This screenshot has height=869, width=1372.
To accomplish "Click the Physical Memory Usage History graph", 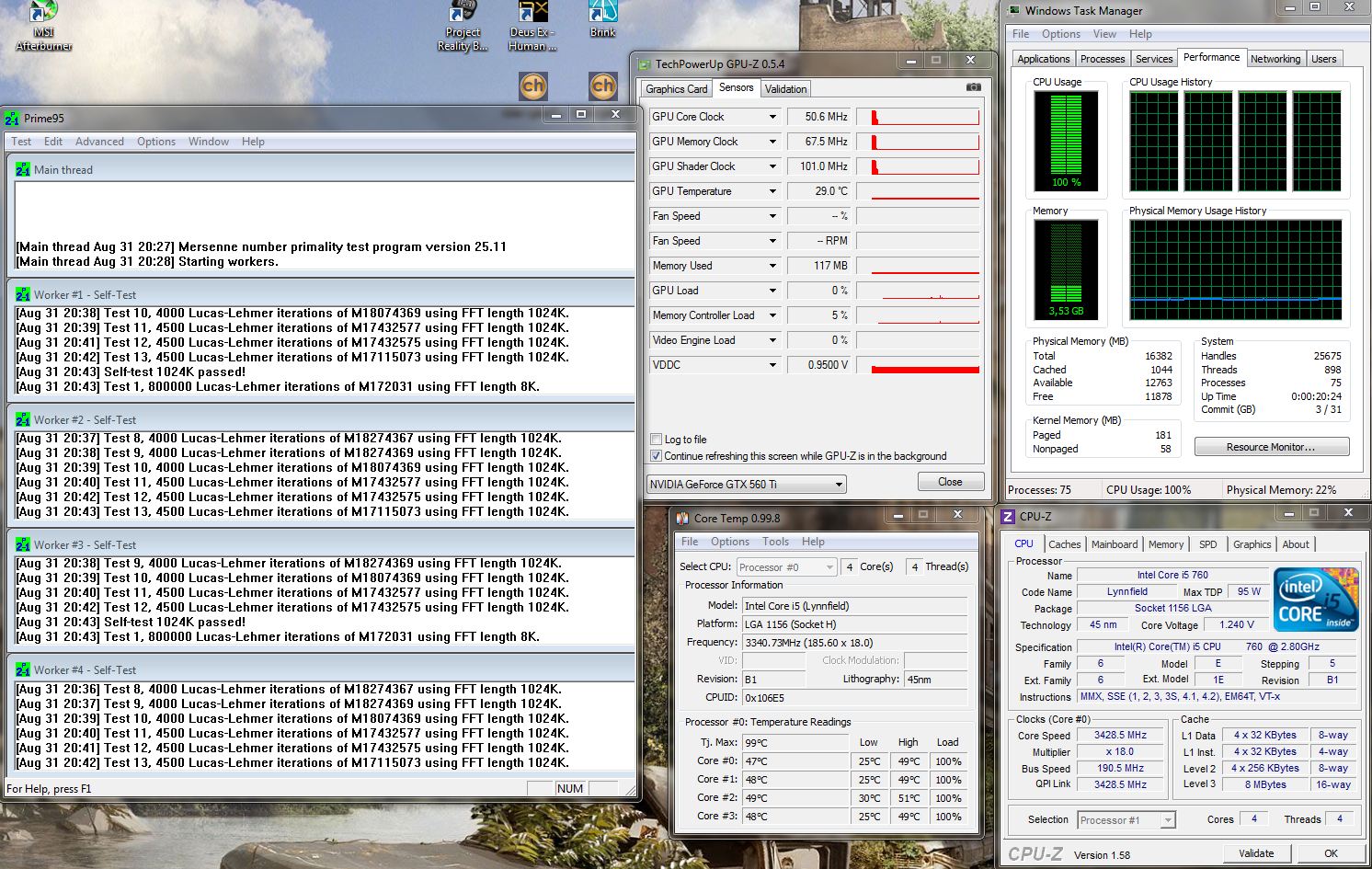I will 1235,270.
